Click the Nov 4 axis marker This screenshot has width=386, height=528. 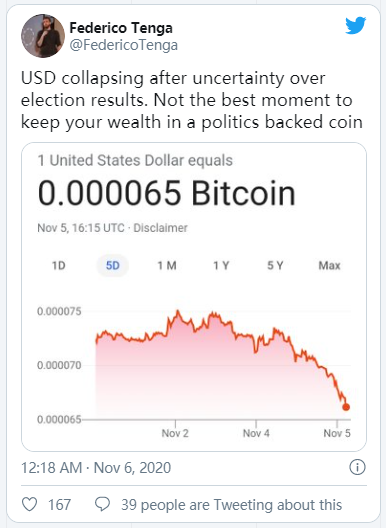[256, 433]
